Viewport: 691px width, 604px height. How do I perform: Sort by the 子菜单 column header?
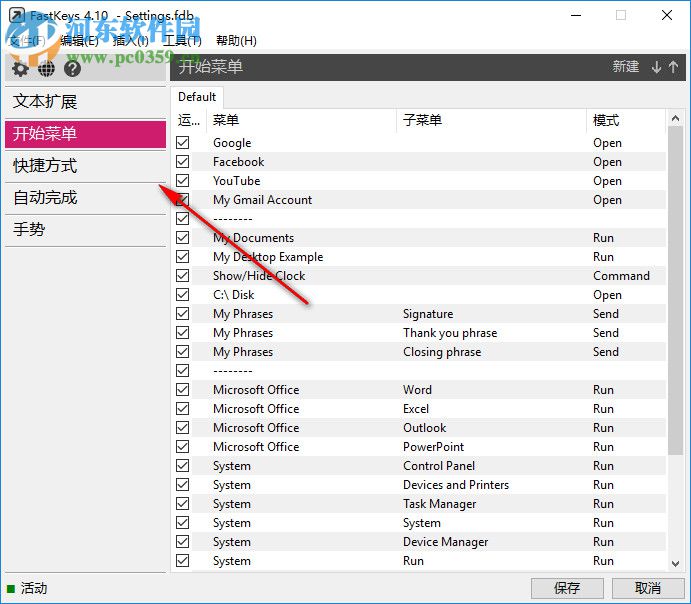click(491, 120)
